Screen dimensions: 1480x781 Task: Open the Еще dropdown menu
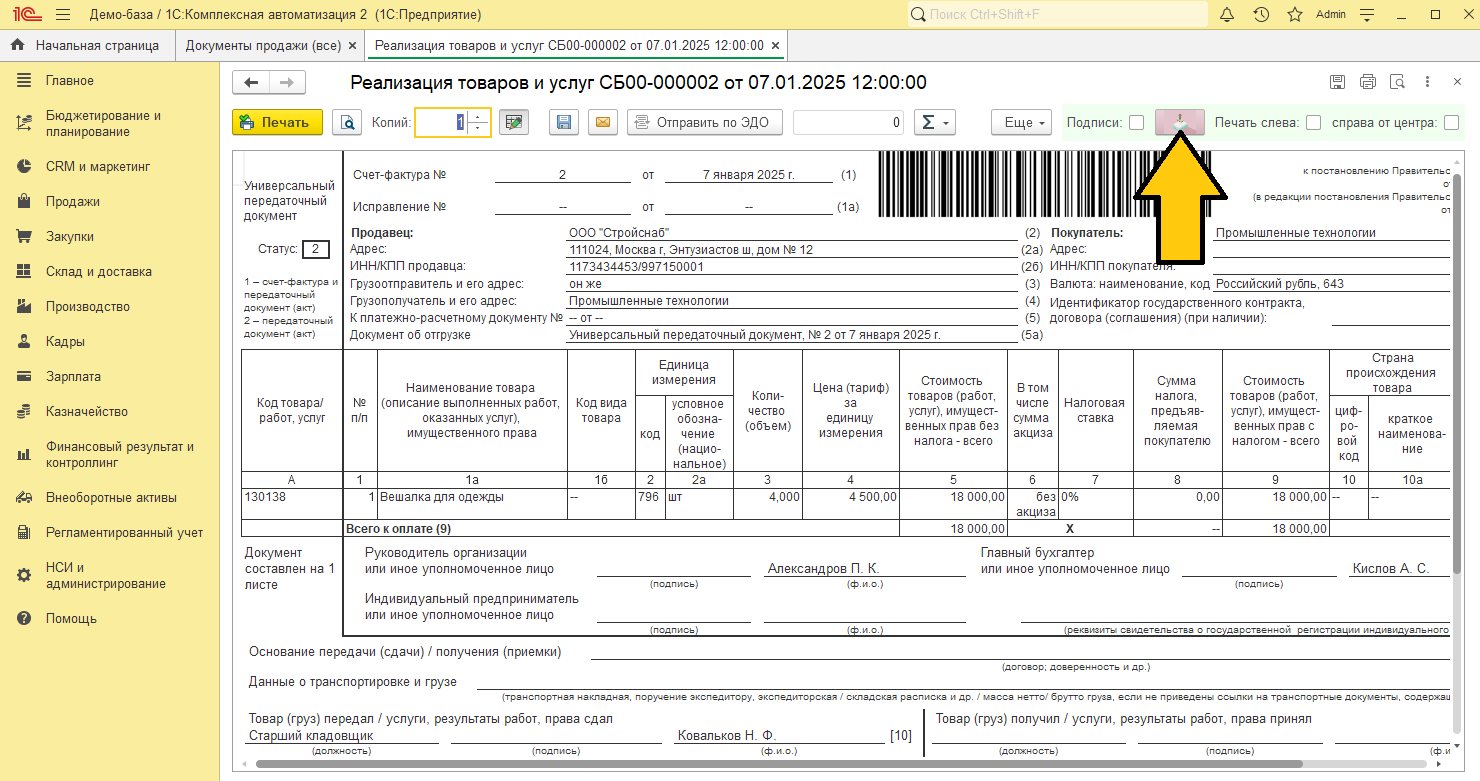point(1022,122)
